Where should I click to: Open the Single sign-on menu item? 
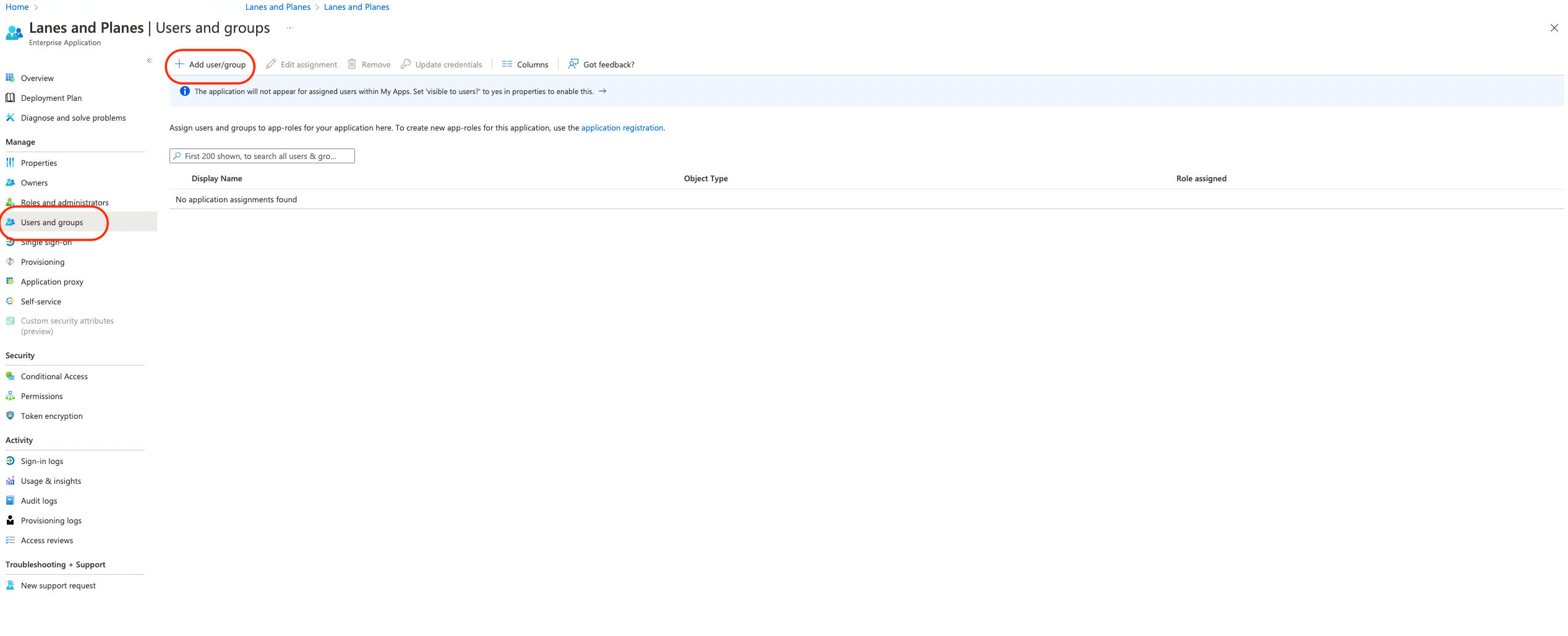click(x=46, y=242)
